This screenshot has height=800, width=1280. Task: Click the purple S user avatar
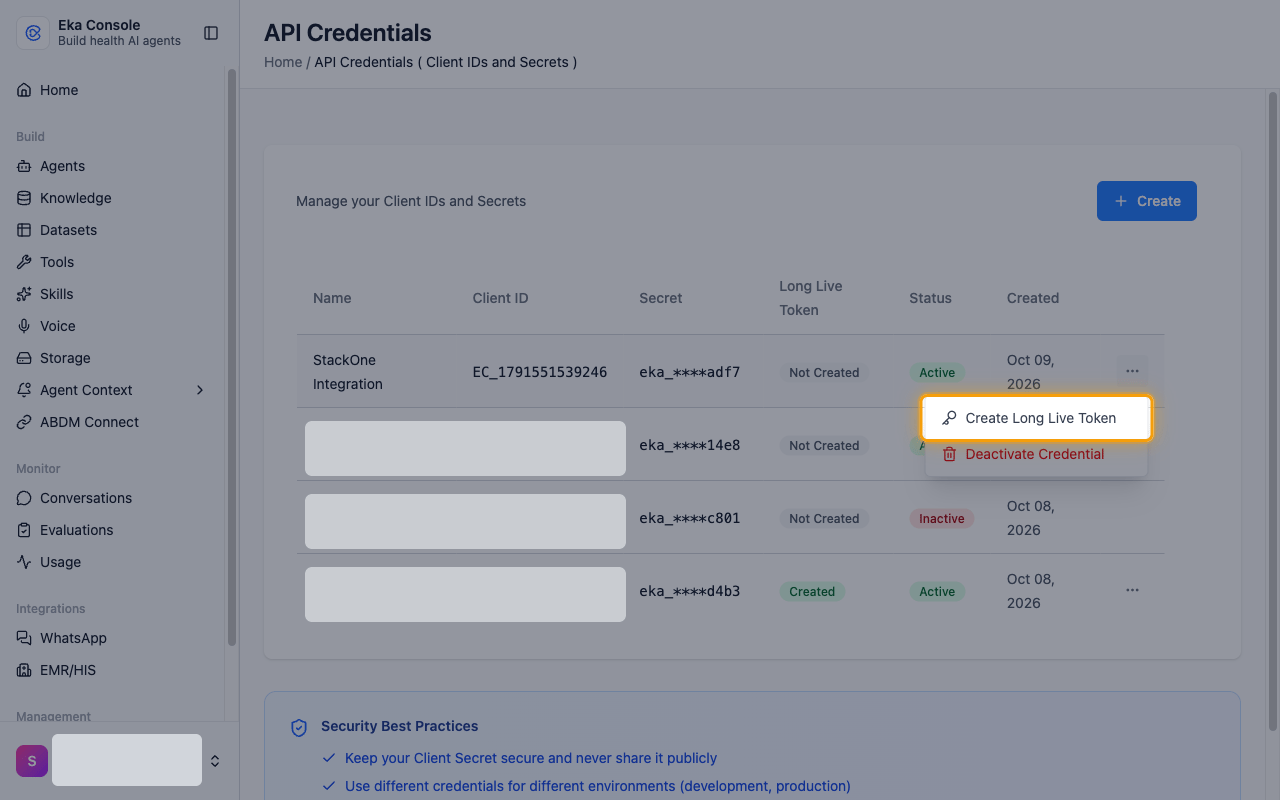click(x=32, y=761)
